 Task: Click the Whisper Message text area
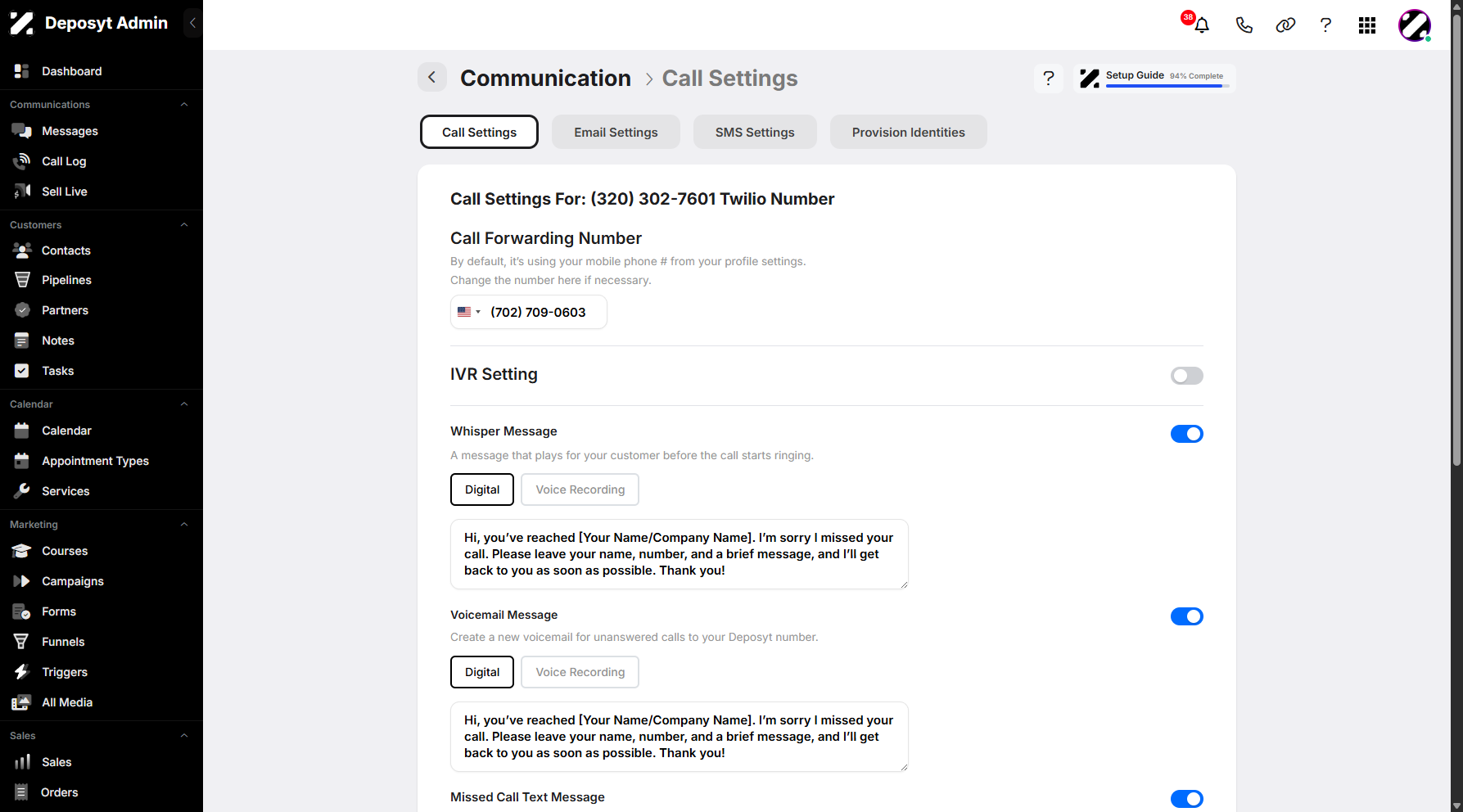pyautogui.click(x=680, y=554)
